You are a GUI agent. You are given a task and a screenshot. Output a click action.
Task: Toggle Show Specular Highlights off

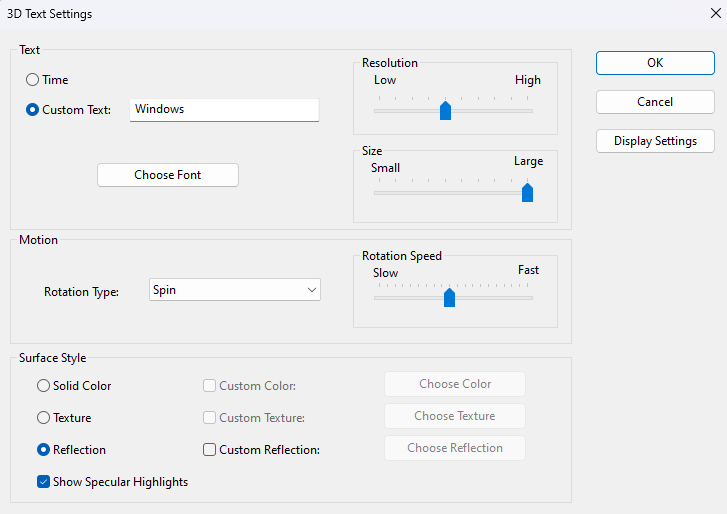click(x=44, y=482)
